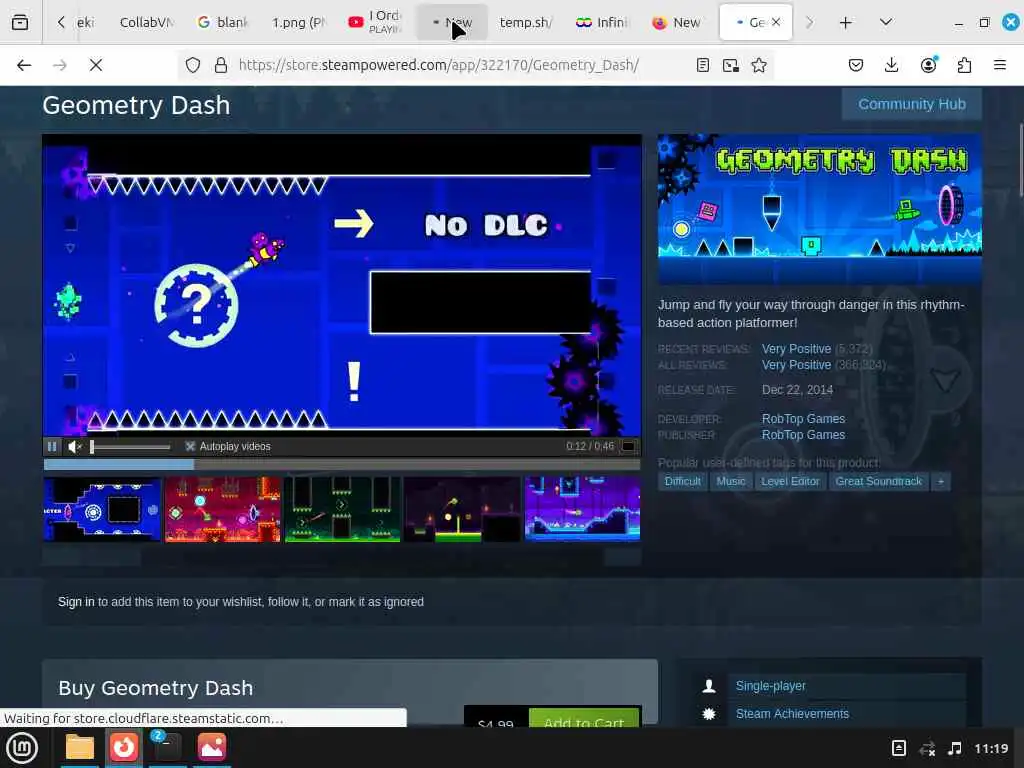Select the red level screenshot thumbnail
The image size is (1024, 768).
click(x=222, y=509)
